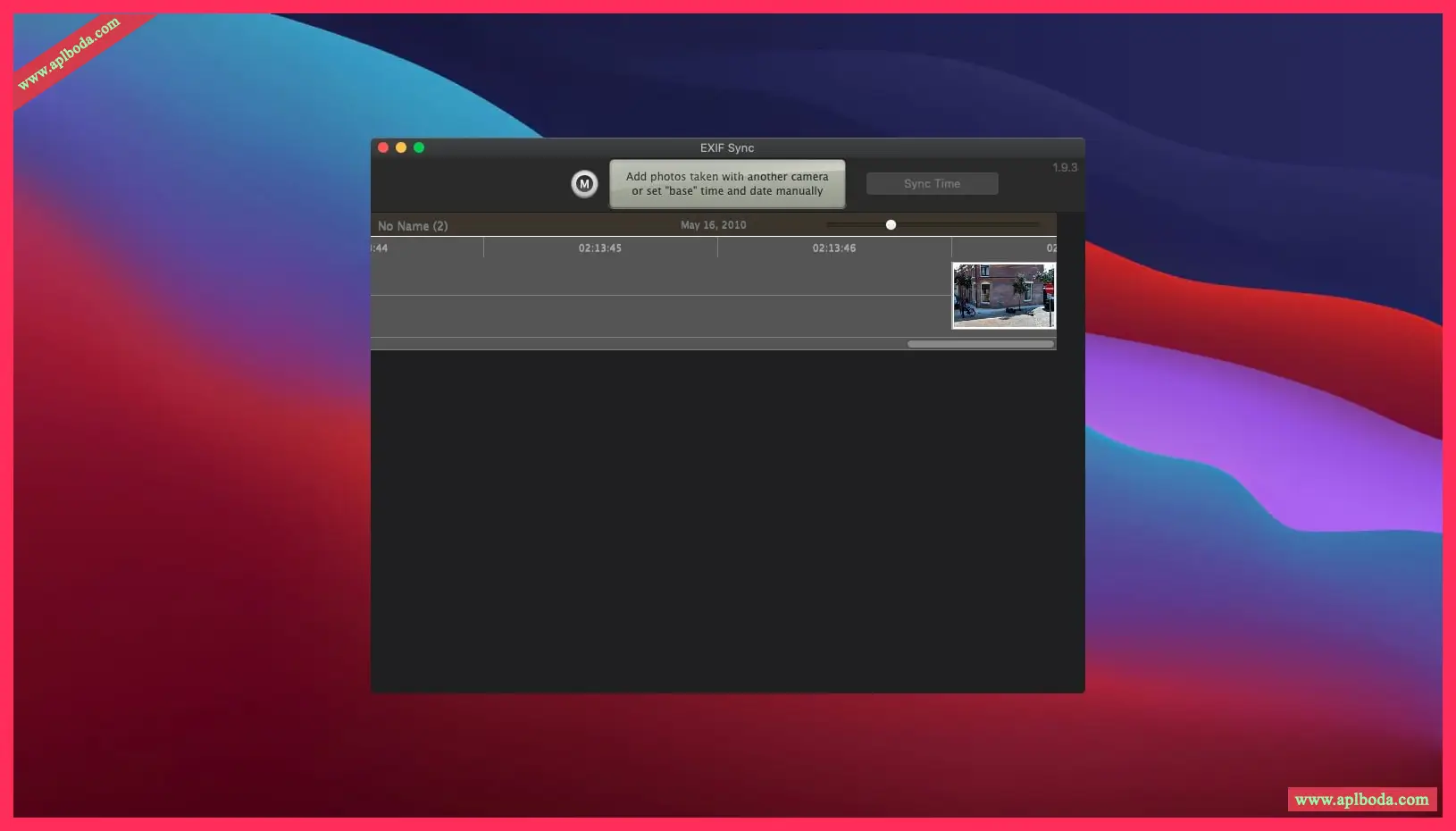Click the 1.9.3 version number
This screenshot has width=1456, height=831.
[1064, 168]
